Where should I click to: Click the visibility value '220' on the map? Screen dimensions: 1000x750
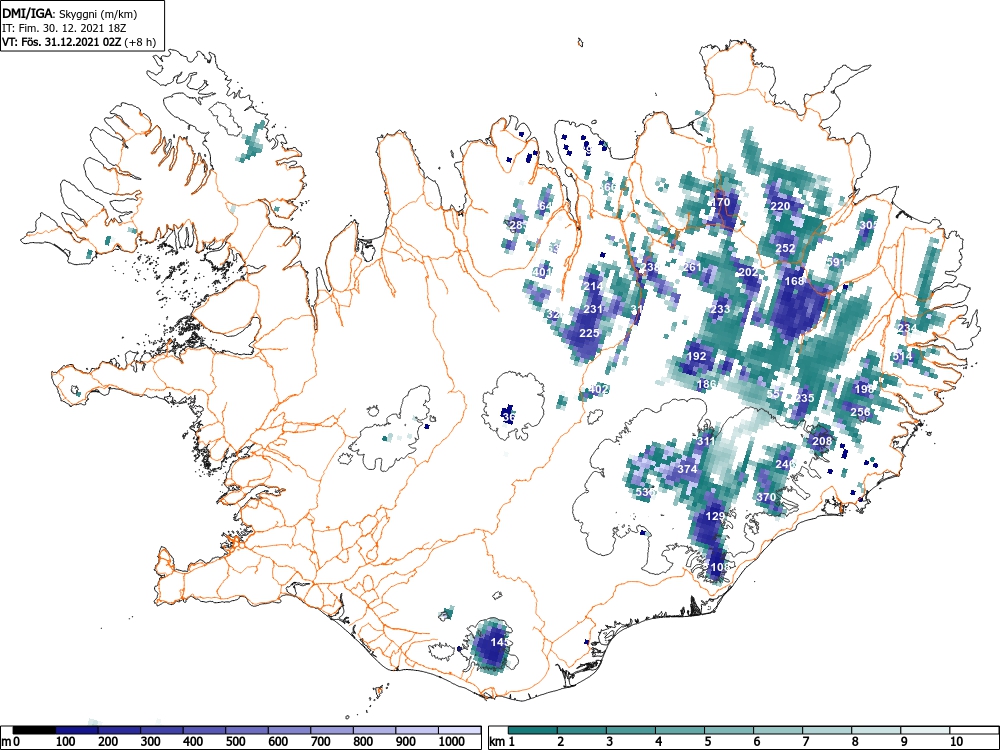coord(780,206)
